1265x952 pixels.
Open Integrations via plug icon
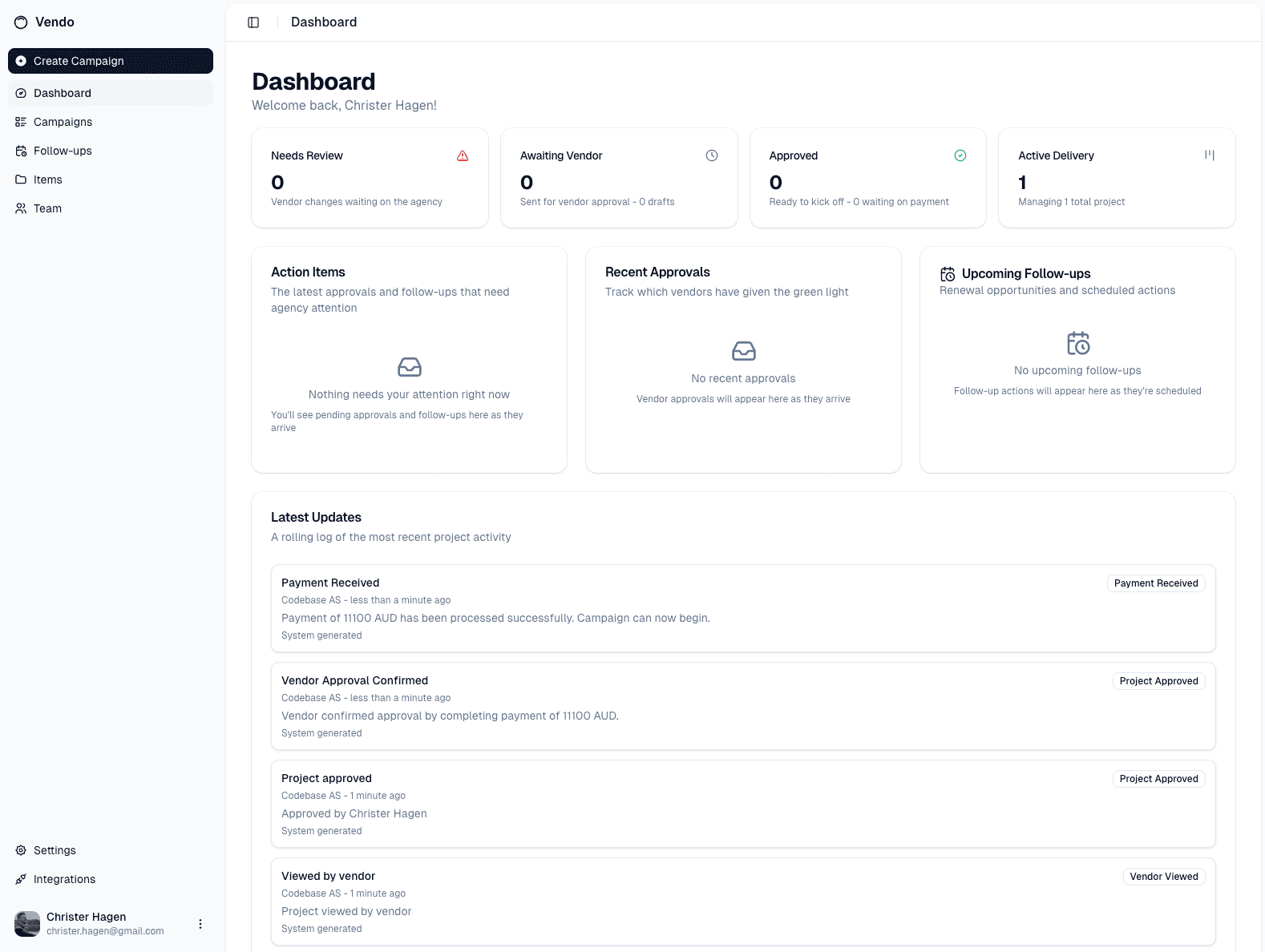tap(21, 879)
